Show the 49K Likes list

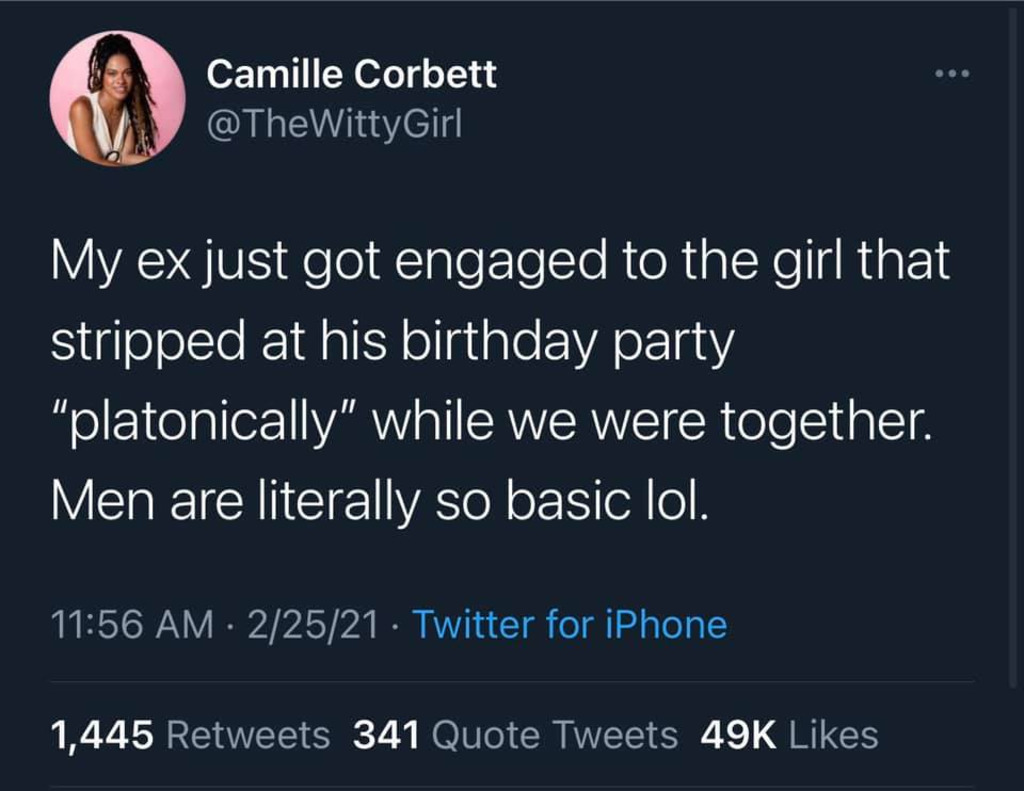[x=789, y=735]
